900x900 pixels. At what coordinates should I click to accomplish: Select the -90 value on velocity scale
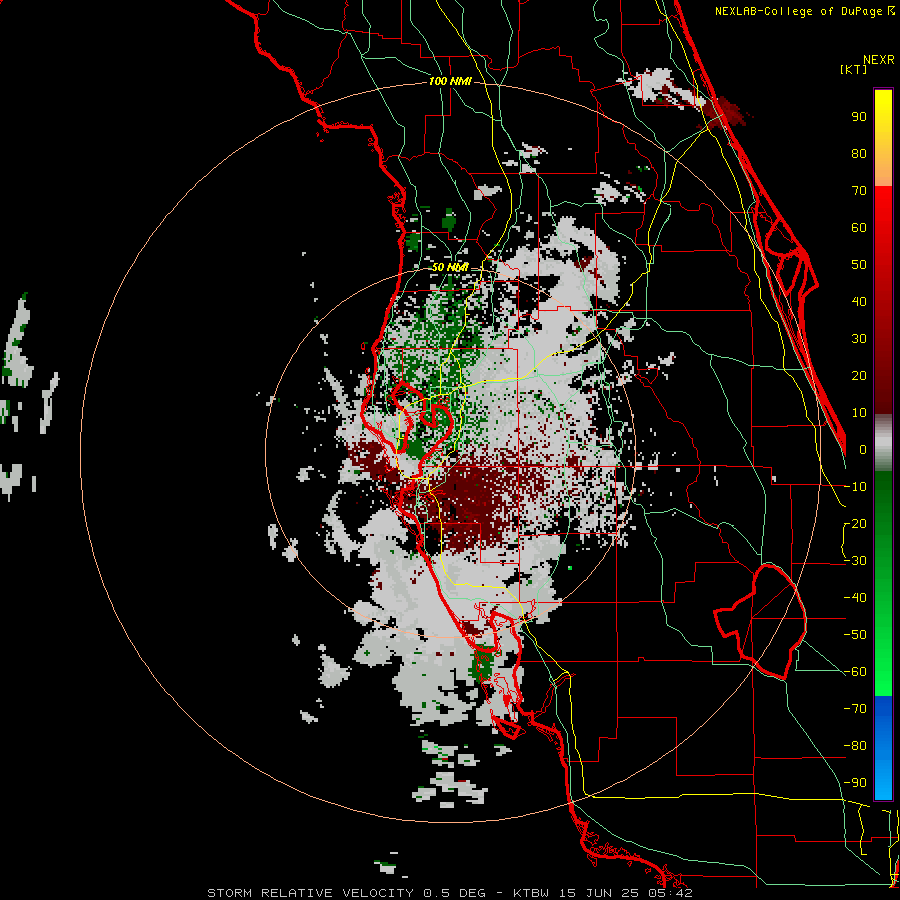855,783
